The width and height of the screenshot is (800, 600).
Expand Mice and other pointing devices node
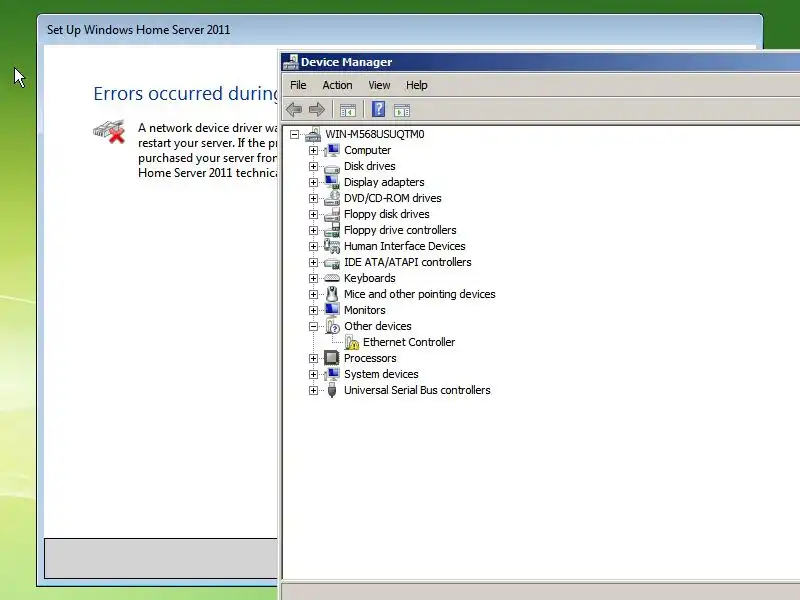(313, 294)
